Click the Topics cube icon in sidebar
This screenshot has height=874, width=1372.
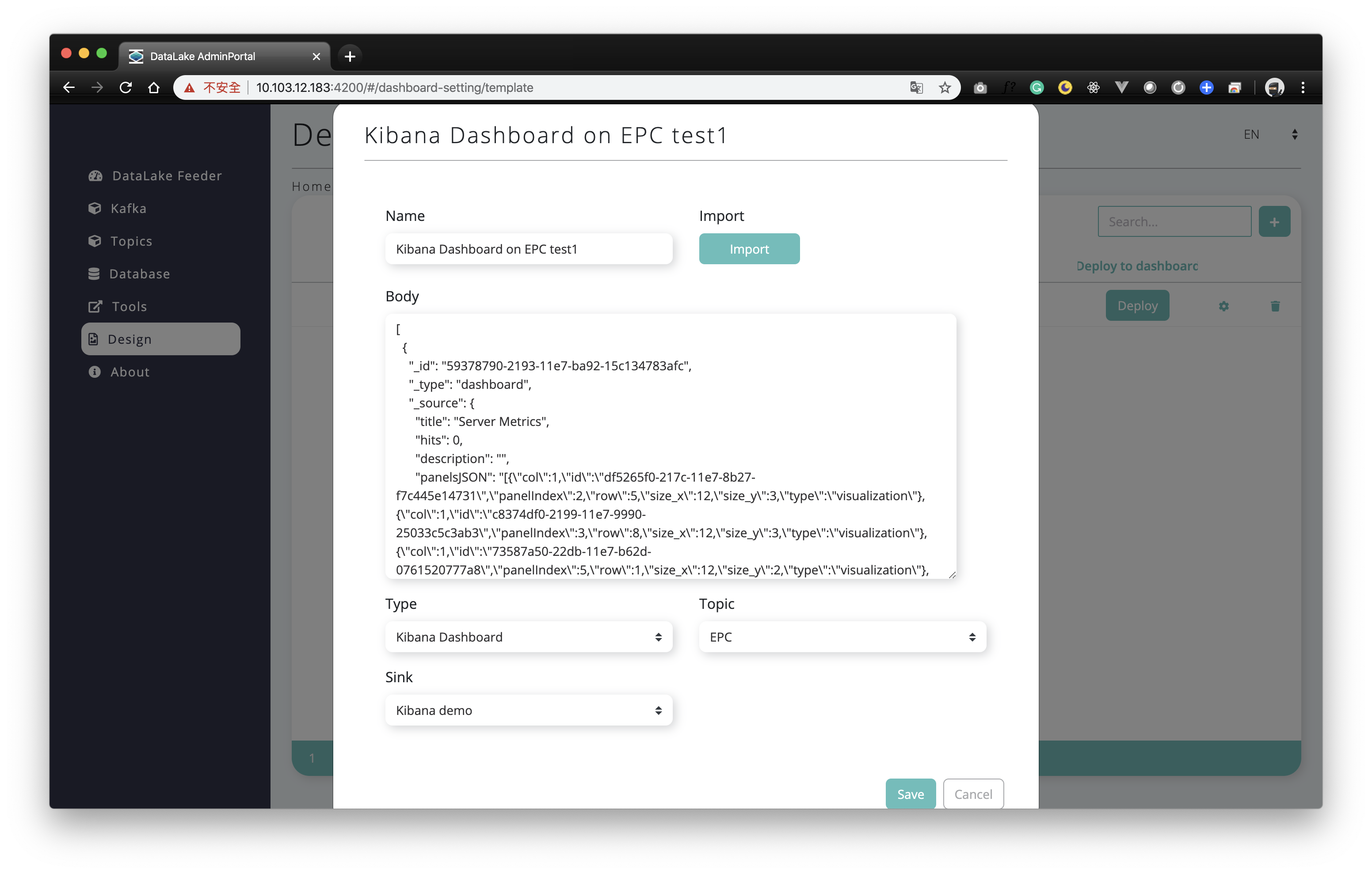[95, 241]
